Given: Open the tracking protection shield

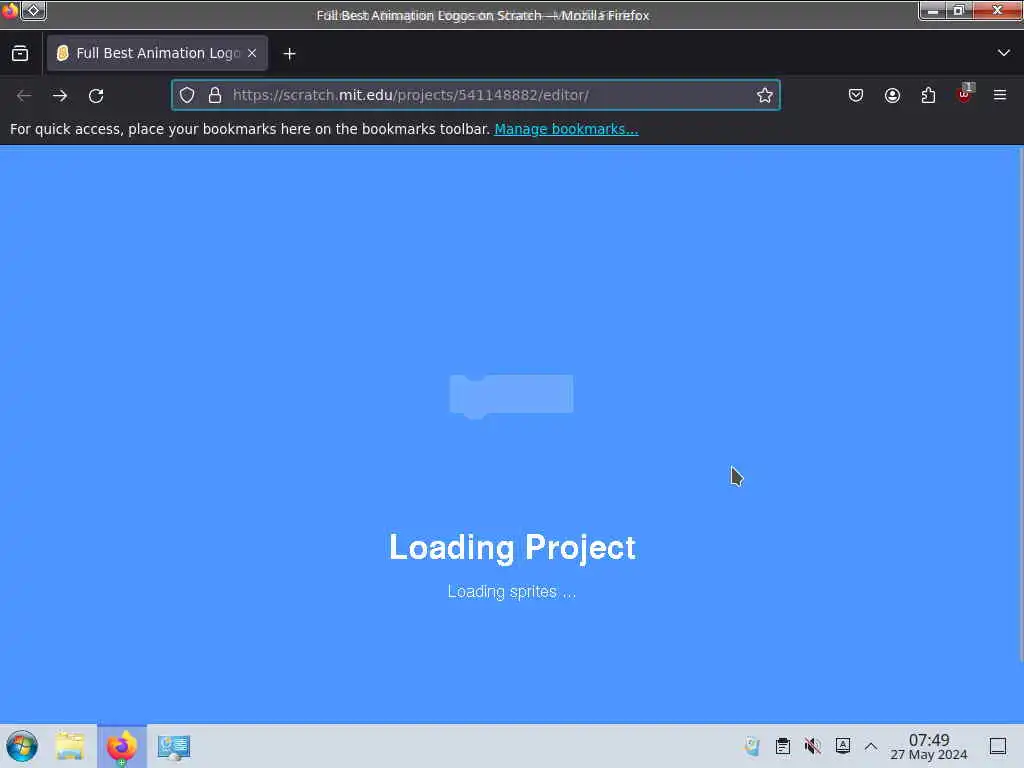Looking at the screenshot, I should pyautogui.click(x=187, y=95).
